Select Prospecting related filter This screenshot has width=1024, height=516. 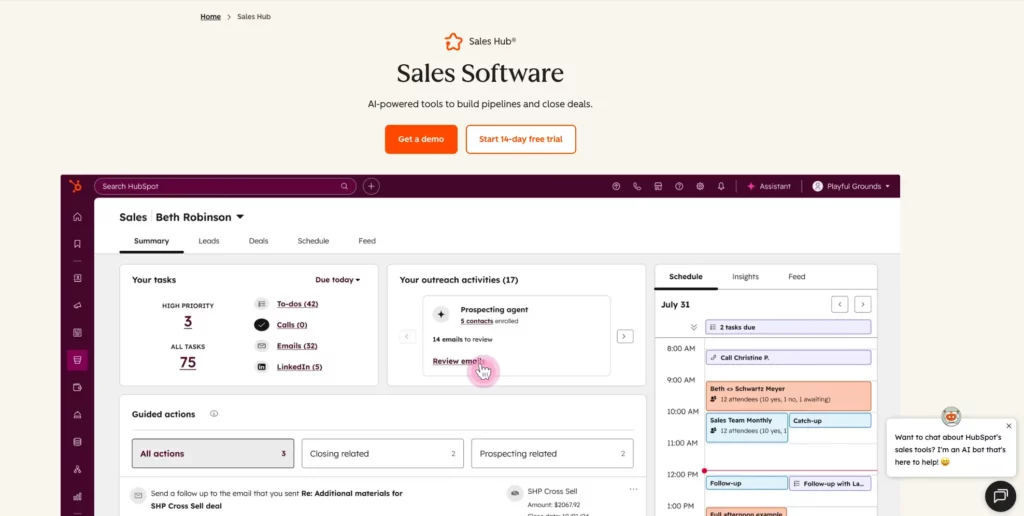pyautogui.click(x=552, y=453)
